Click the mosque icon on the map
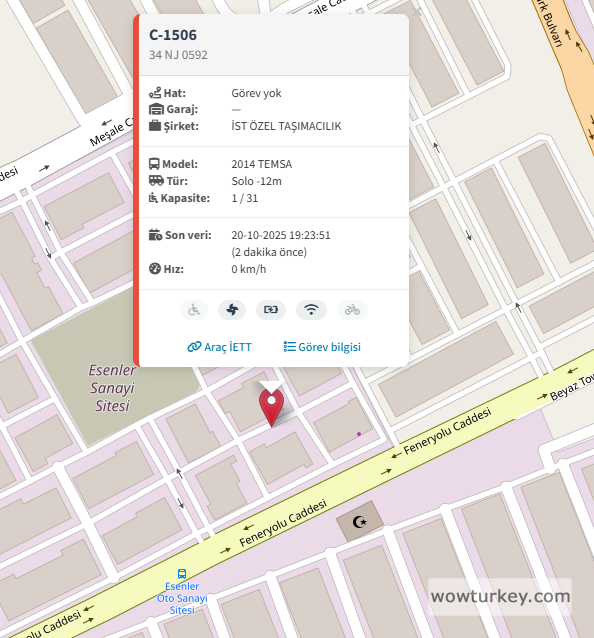Screen dimensions: 594x638 pos(360,521)
